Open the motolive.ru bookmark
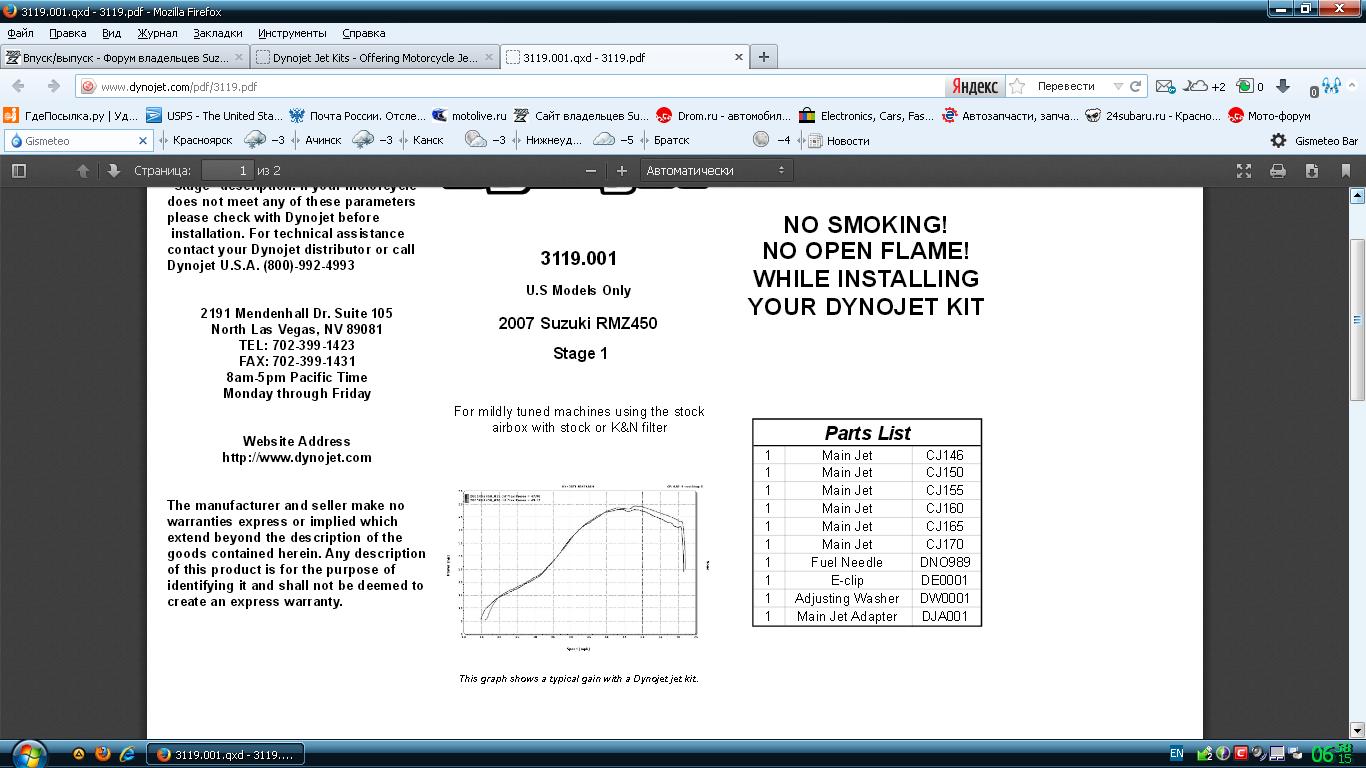The image size is (1366, 768). [x=470, y=116]
